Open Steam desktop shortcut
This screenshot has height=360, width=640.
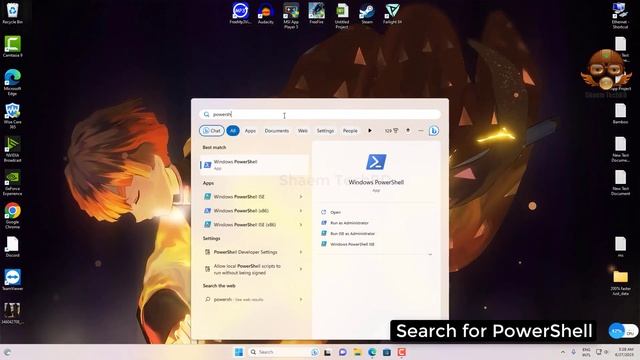coord(367,13)
